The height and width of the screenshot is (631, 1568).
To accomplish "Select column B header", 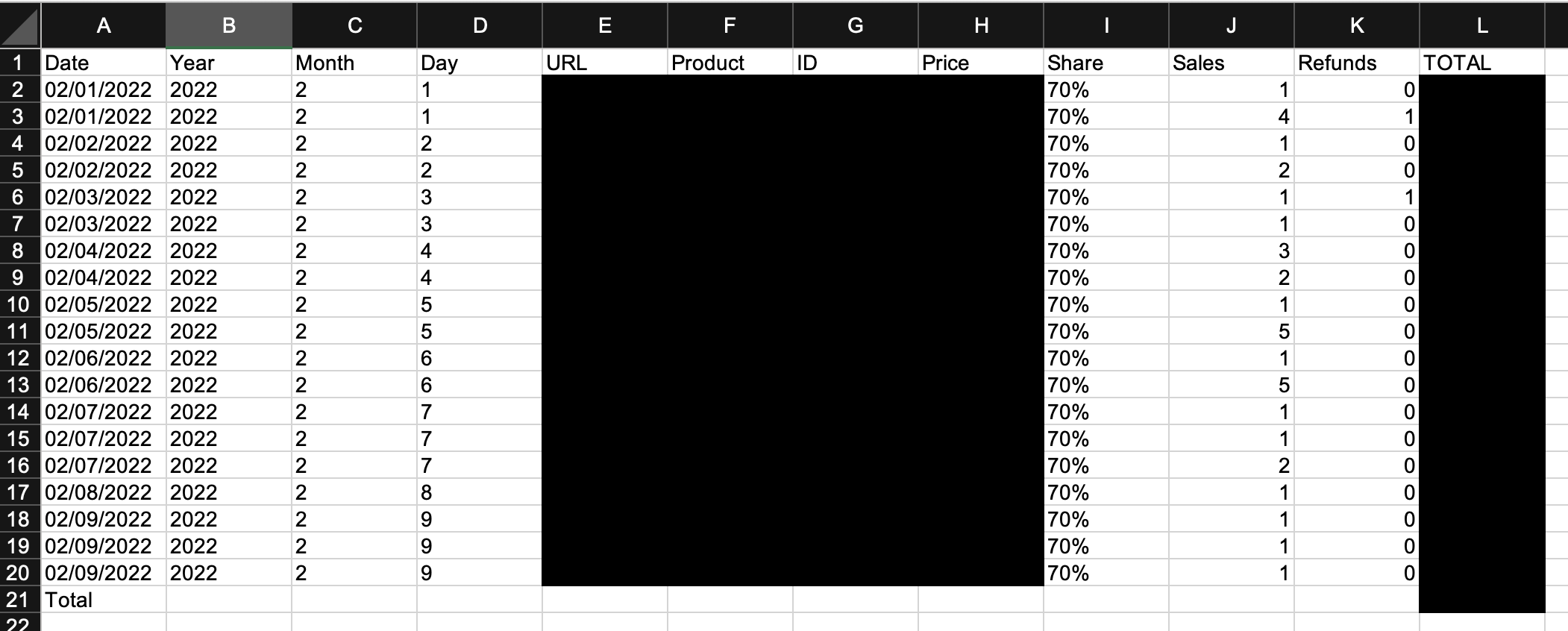I will 229,25.
